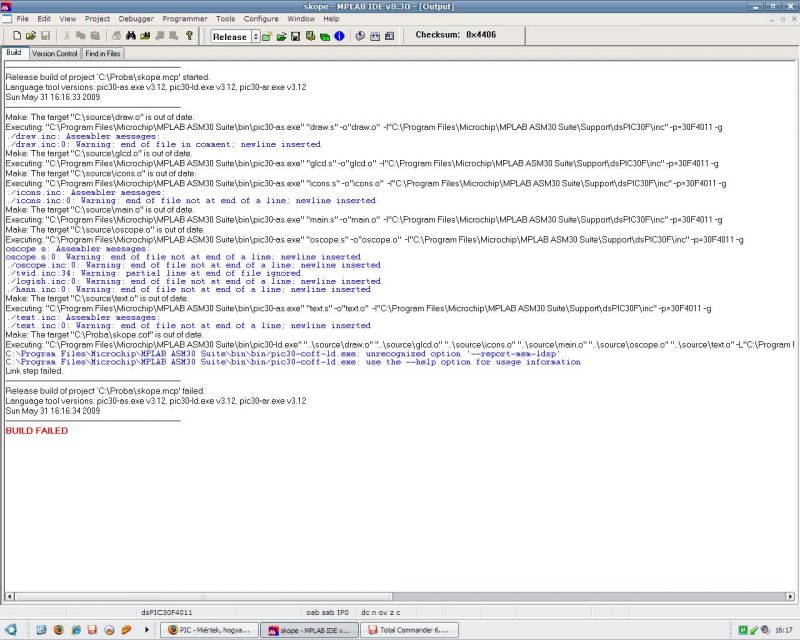Click the Total Commander quick launch disk icon
800x640 pixels.
(92, 629)
